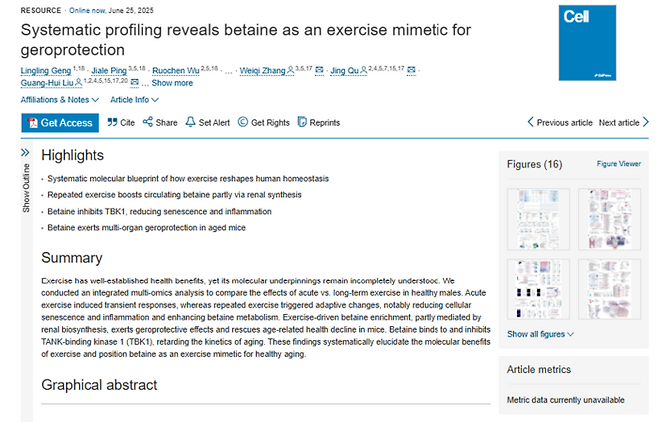This screenshot has width=658, height=422.
Task: Go to the Next article
Action: tap(623, 123)
